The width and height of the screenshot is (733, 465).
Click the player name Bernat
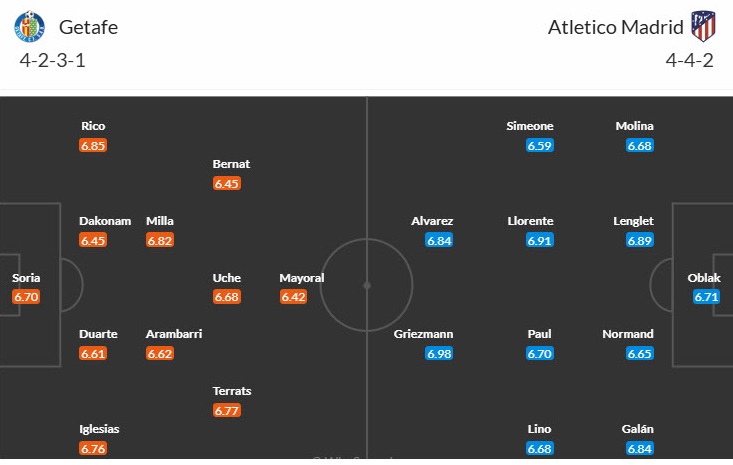click(231, 164)
